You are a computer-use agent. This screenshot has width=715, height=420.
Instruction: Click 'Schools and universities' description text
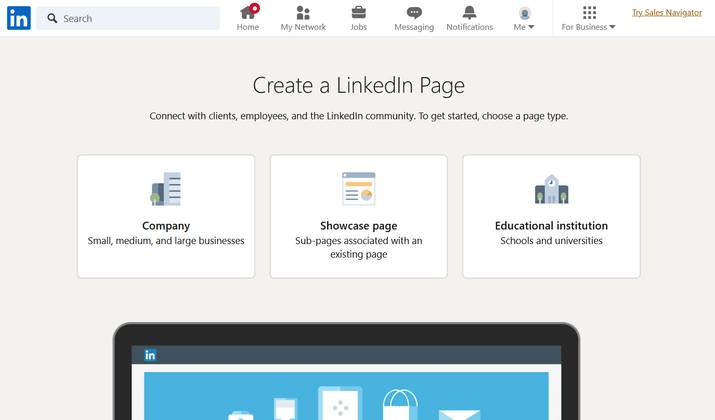tap(551, 241)
